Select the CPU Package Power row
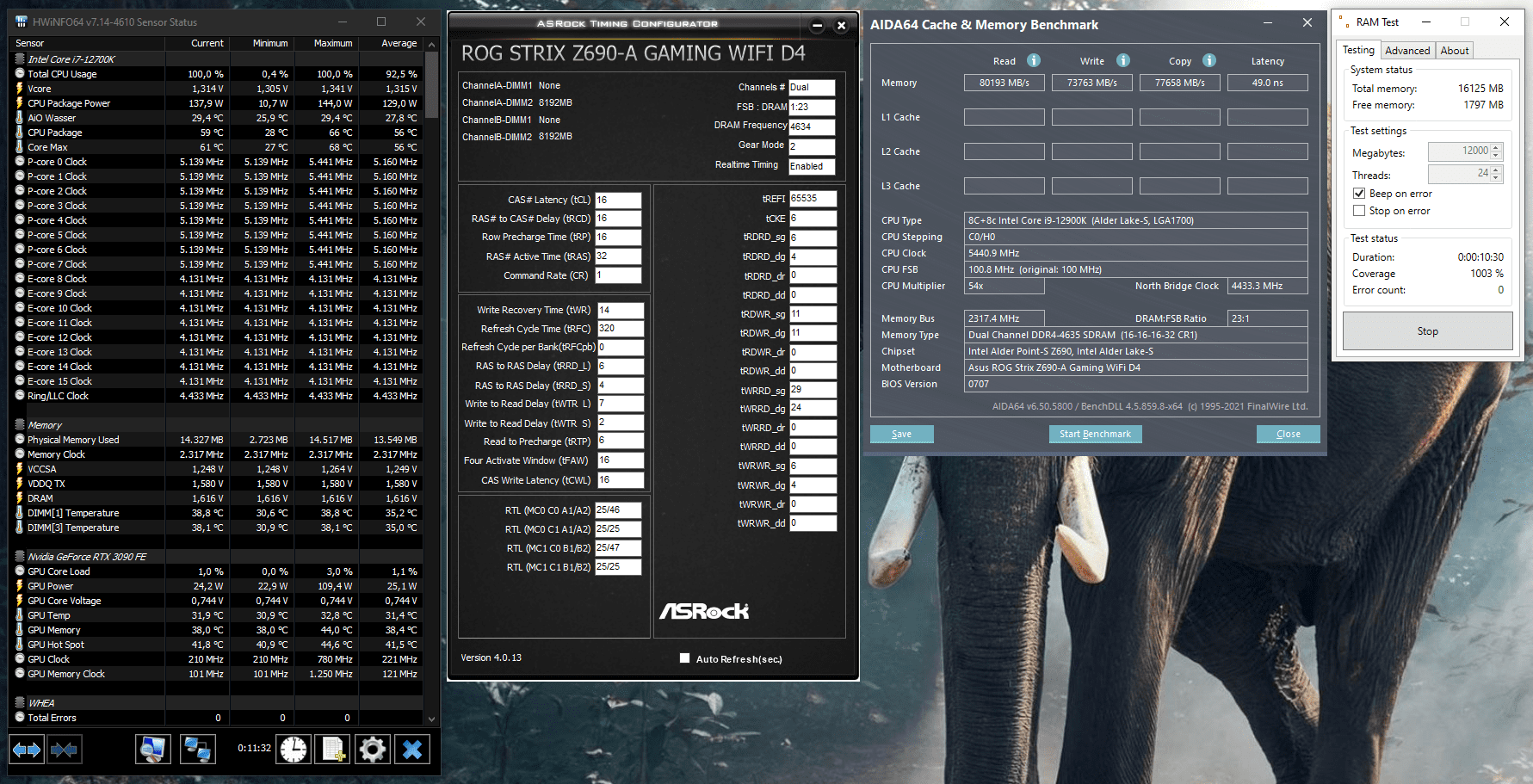The image size is (1533, 784). [217, 103]
